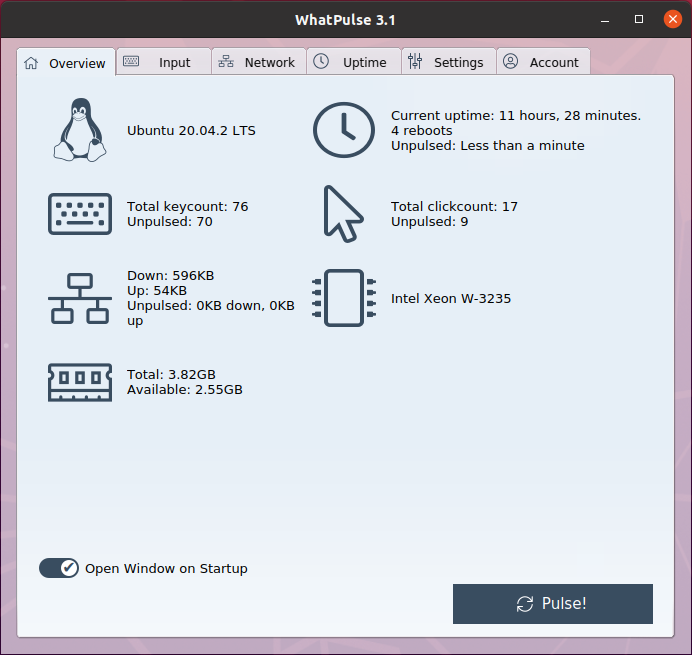Viewport: 692px width, 655px height.
Task: Maximize the WhatPulse window
Action: pyautogui.click(x=639, y=20)
